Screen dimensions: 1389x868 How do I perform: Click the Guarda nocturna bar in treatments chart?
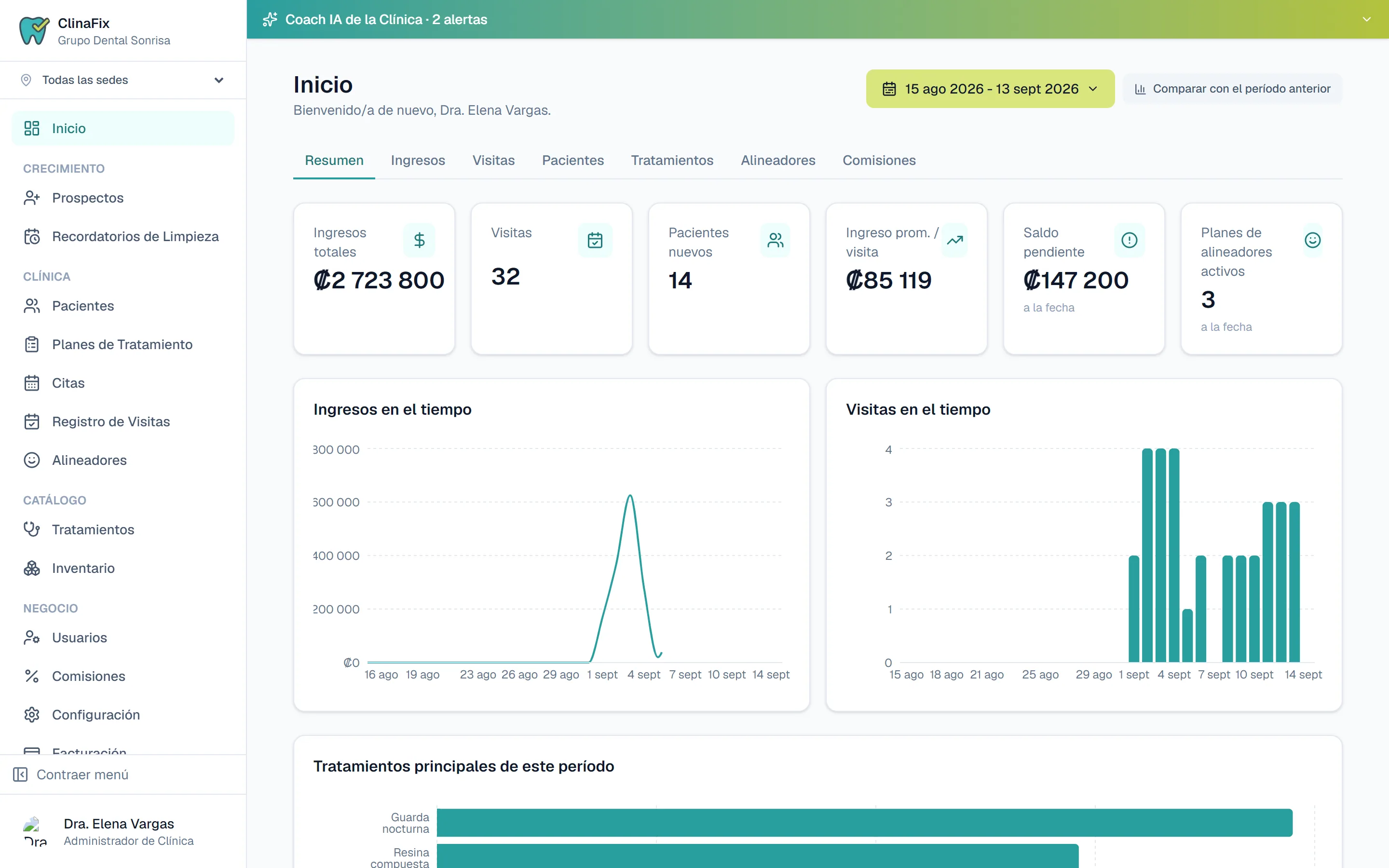coord(864,822)
